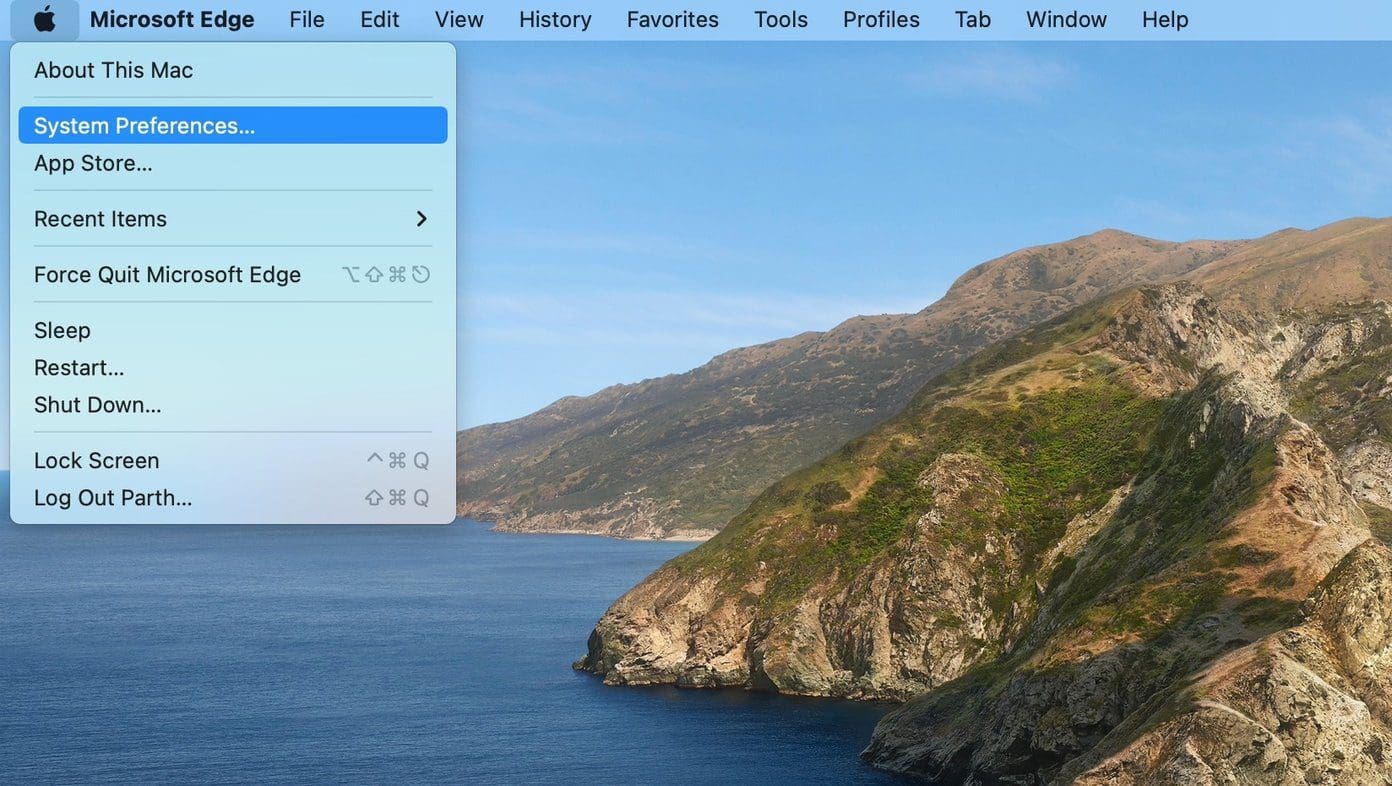
Task: Open the Tab menu
Action: pos(973,19)
